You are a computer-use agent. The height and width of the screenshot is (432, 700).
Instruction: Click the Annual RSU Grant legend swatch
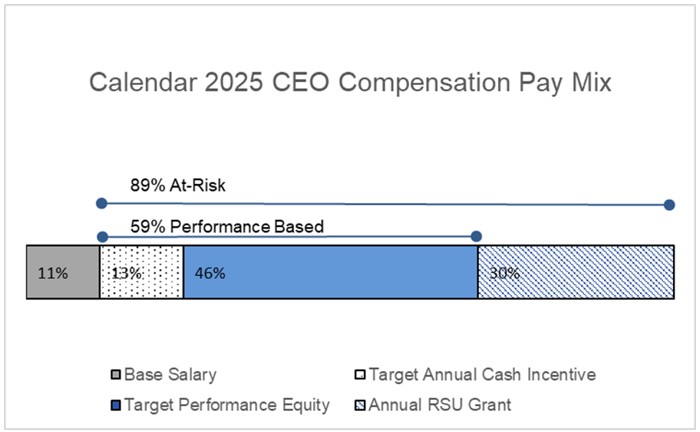360,405
